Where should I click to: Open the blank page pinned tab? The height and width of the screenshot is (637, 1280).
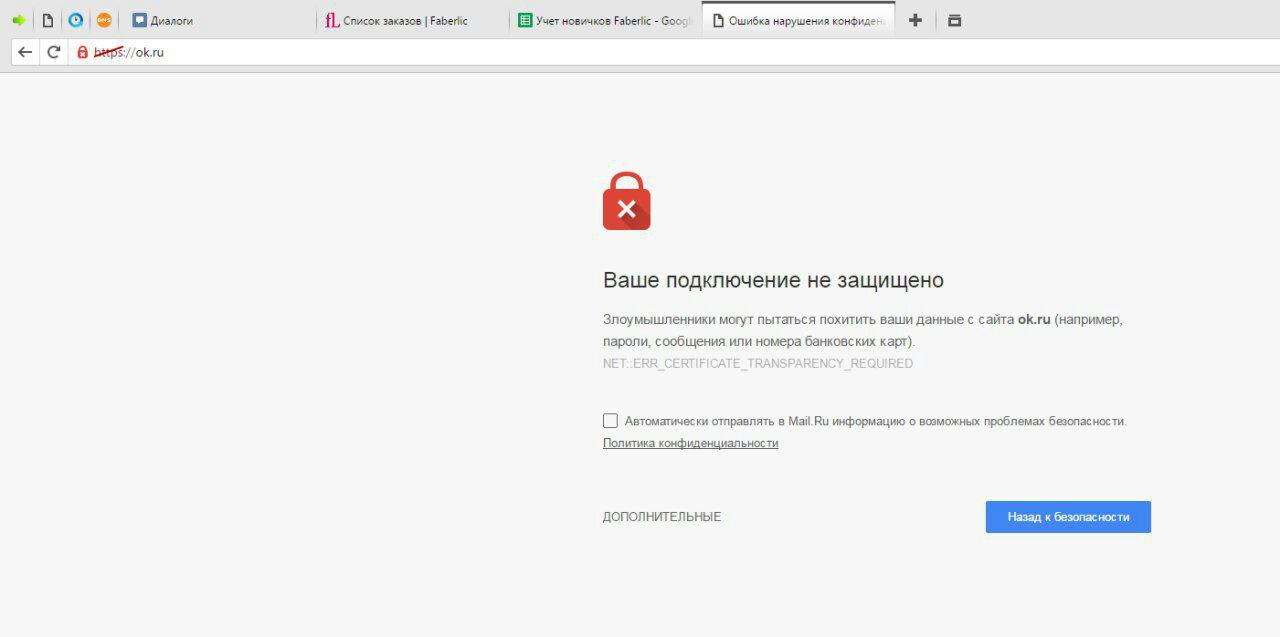[47, 20]
